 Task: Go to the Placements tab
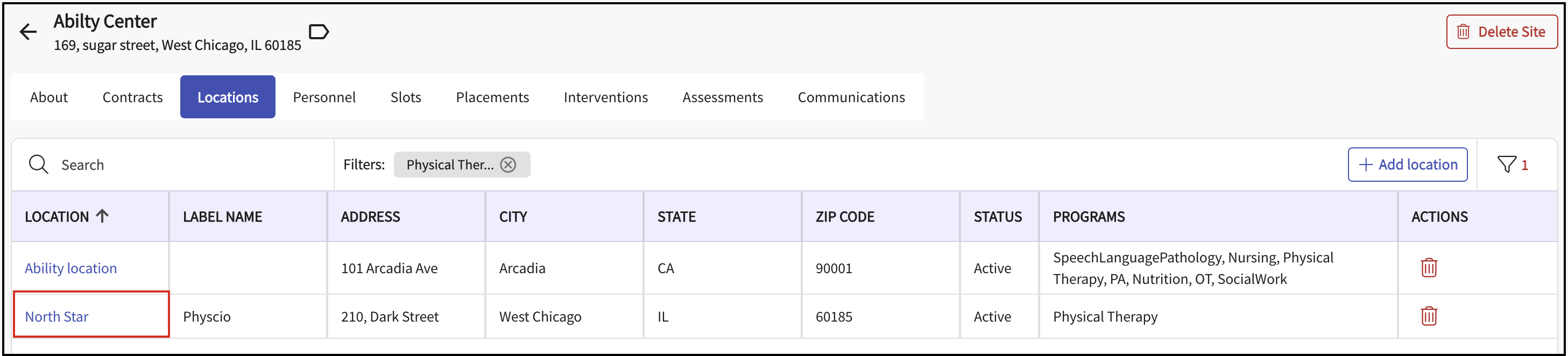pyautogui.click(x=492, y=97)
